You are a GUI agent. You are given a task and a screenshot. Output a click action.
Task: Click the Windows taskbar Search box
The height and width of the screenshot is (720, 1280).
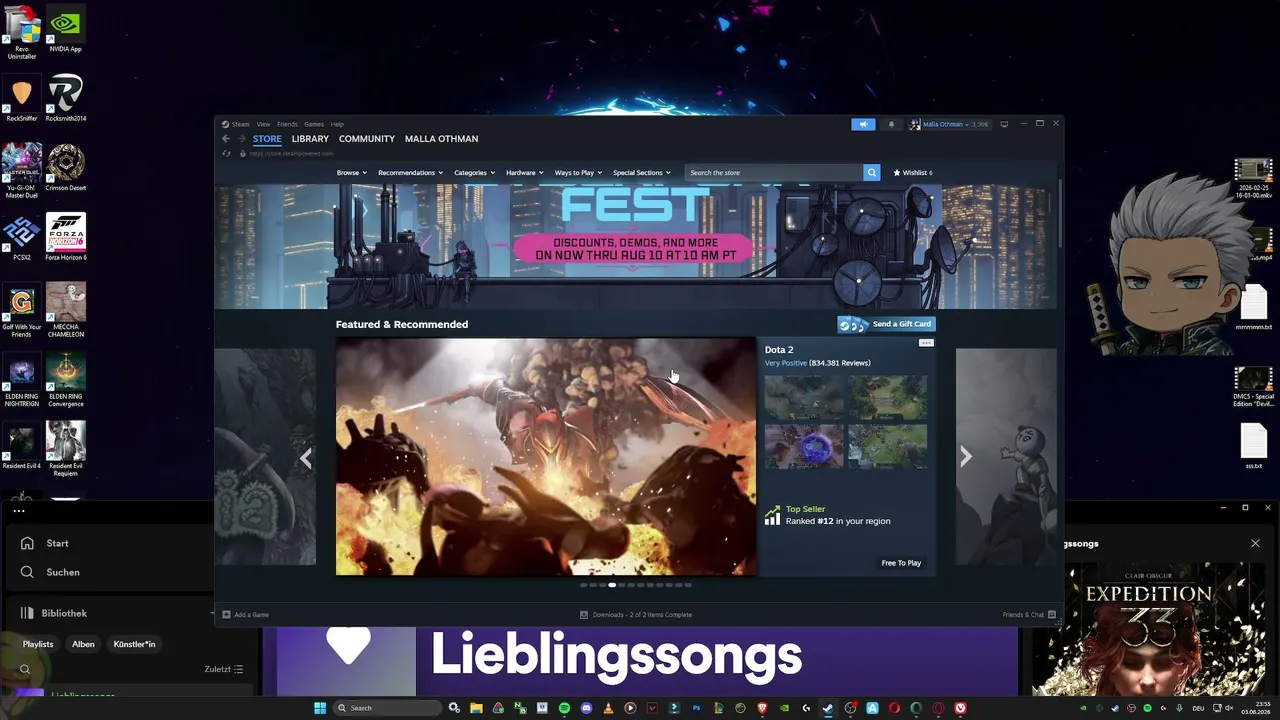coord(388,708)
